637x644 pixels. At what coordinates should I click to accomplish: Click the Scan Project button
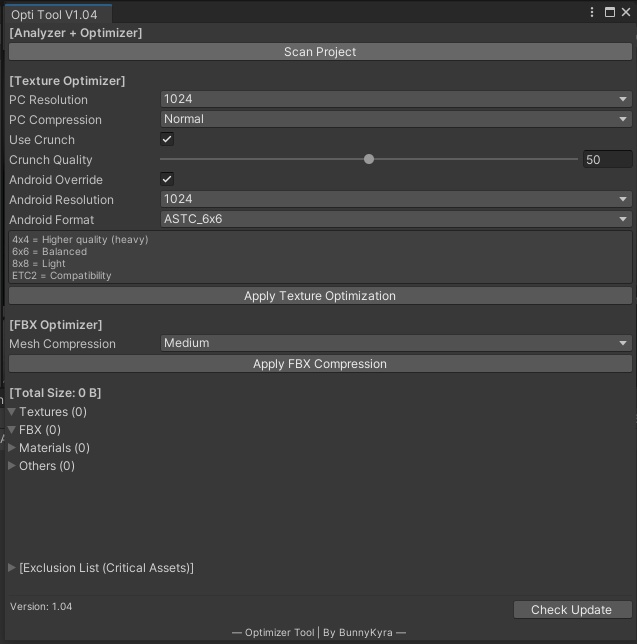[x=320, y=52]
